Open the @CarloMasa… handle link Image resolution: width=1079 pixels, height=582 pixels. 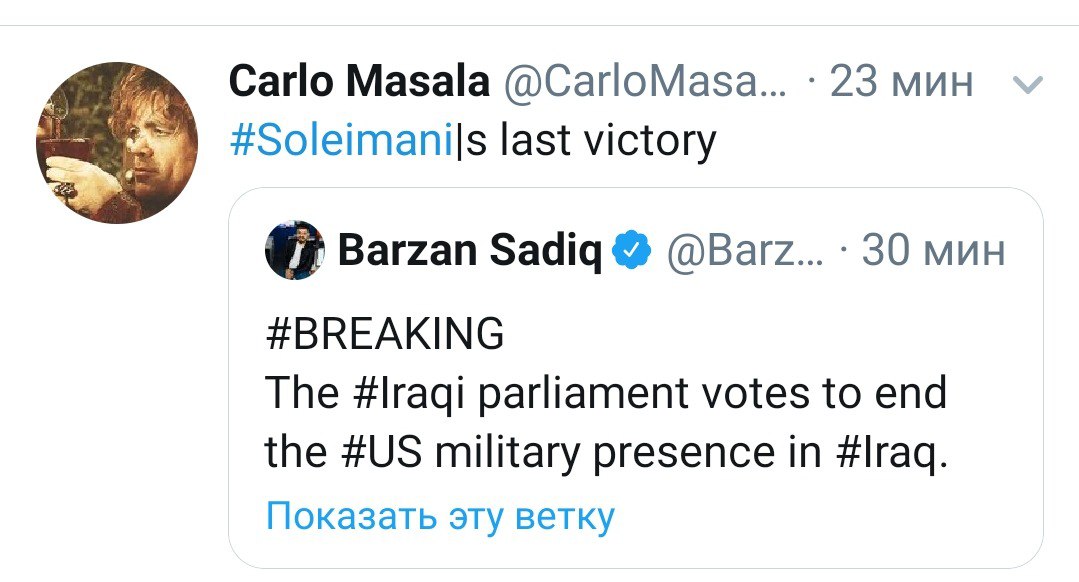[x=646, y=82]
